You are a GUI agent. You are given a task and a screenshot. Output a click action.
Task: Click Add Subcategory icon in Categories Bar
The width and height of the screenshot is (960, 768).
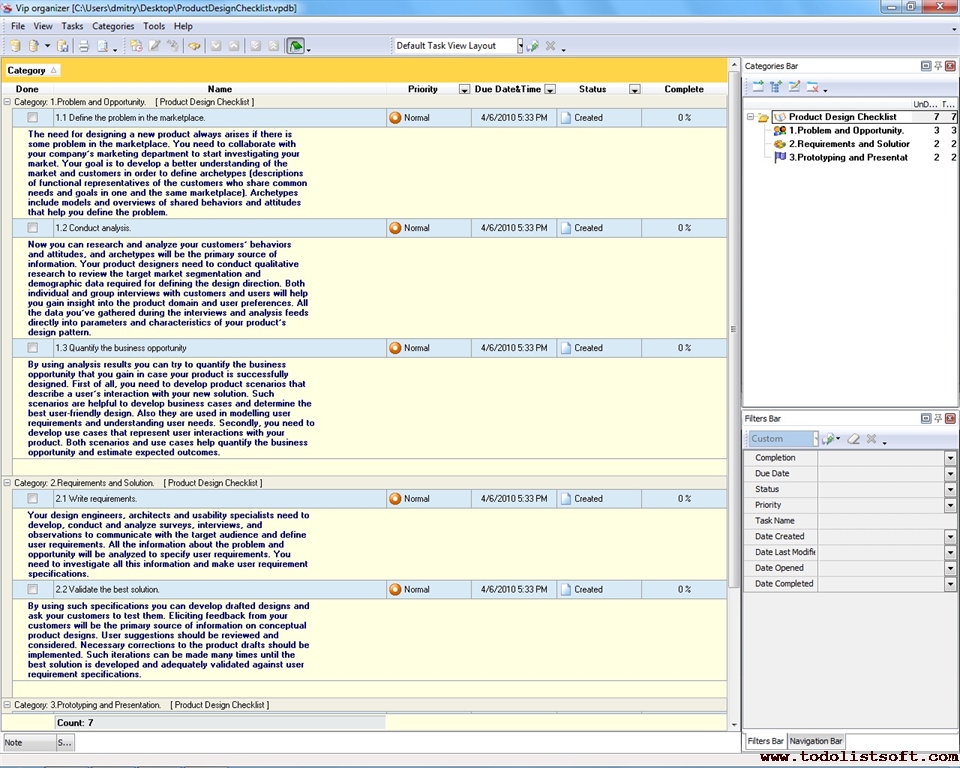click(x=775, y=87)
